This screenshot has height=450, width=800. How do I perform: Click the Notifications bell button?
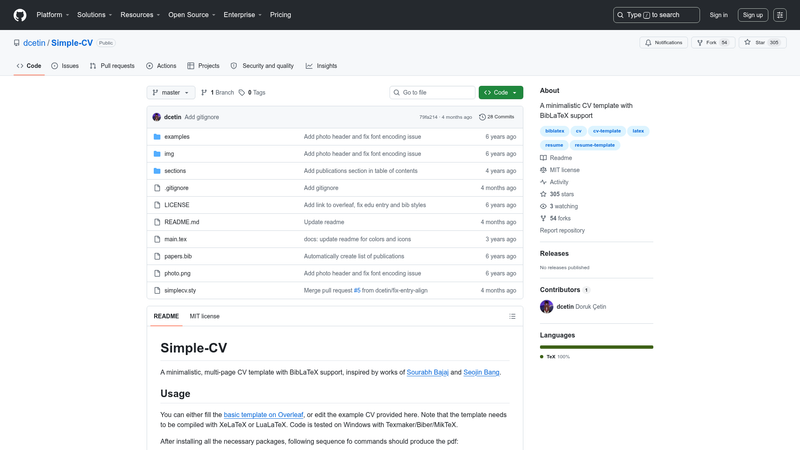pyautogui.click(x=663, y=43)
